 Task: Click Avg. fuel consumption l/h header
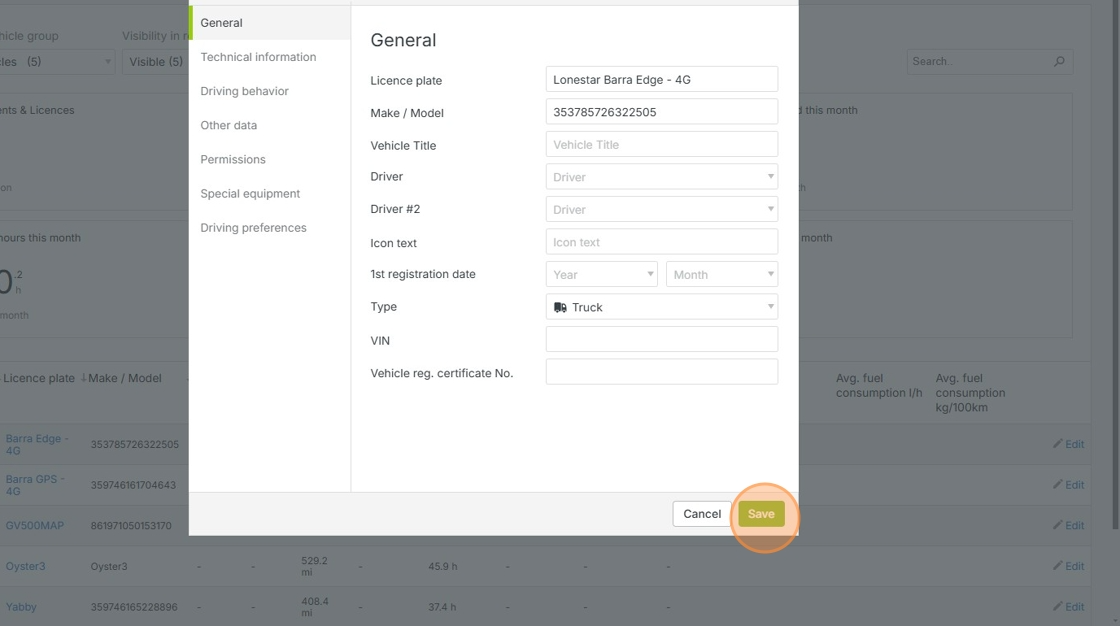[x=879, y=385]
